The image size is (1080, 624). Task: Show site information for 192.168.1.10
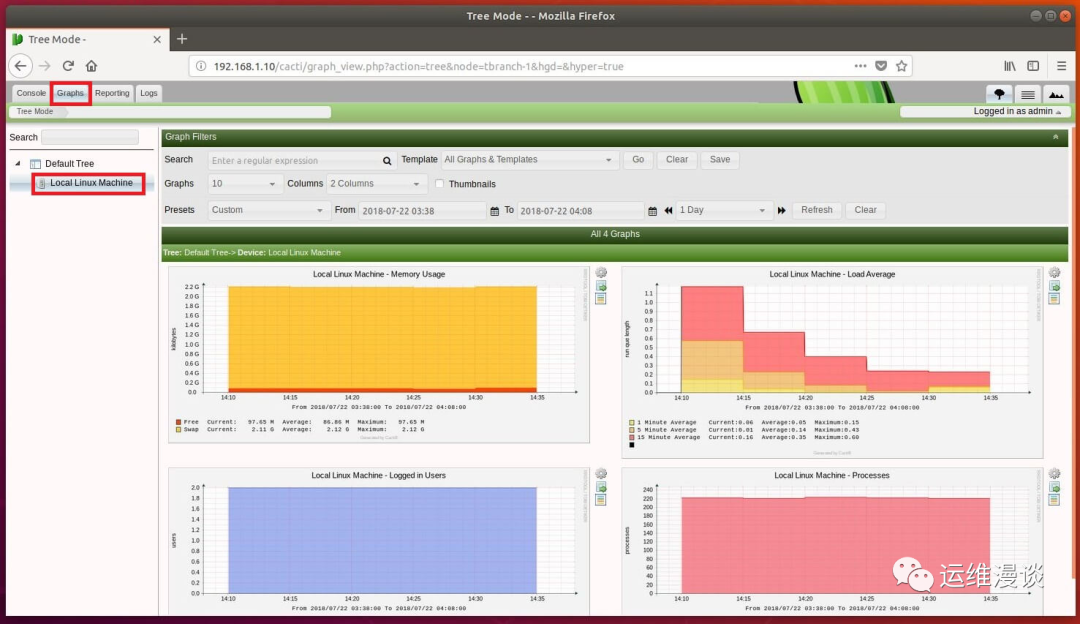coord(200,66)
